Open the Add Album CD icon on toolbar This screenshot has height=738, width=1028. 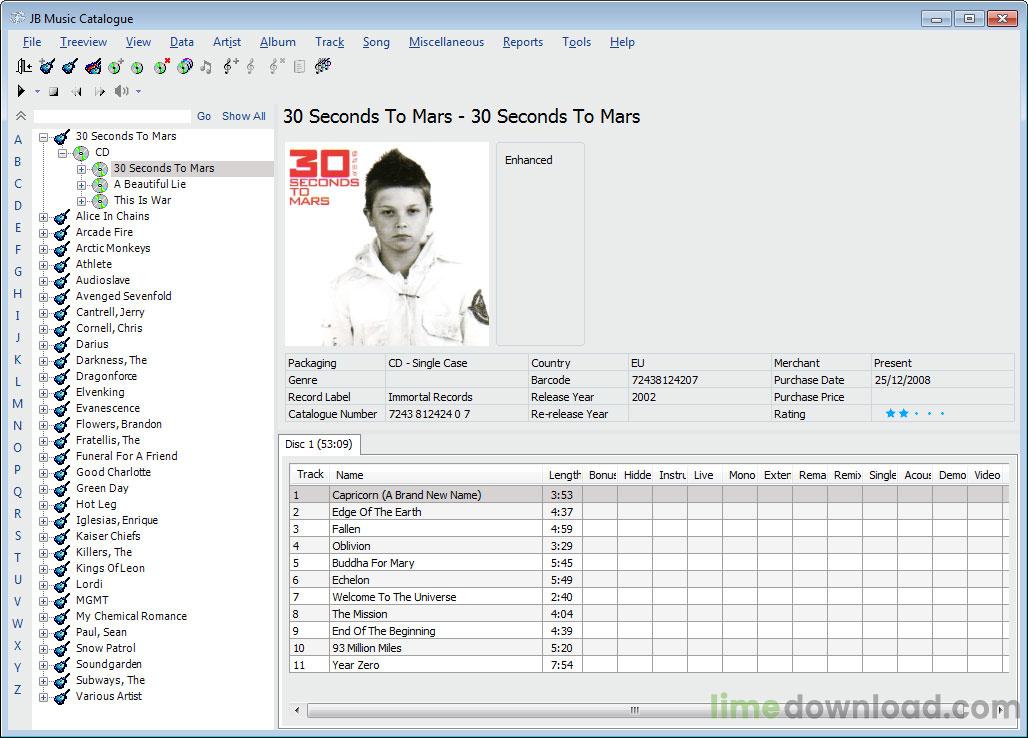coord(113,66)
